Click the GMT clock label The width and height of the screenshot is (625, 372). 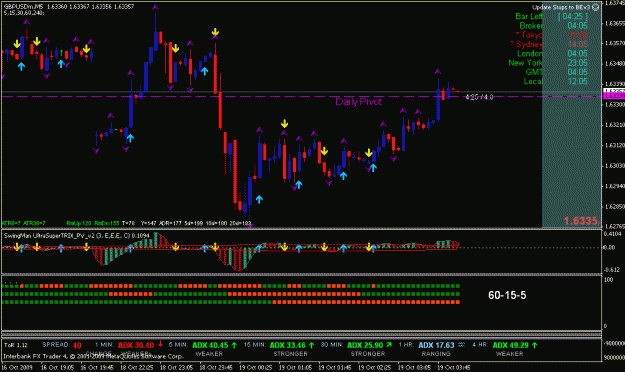click(534, 72)
